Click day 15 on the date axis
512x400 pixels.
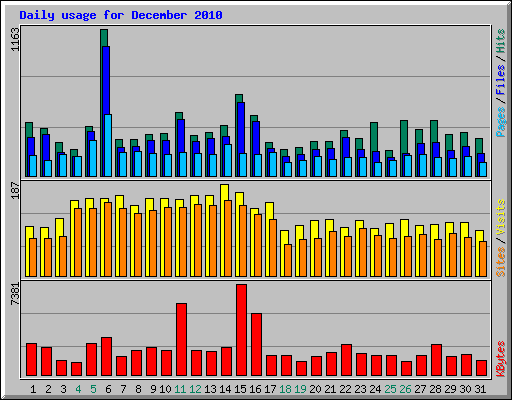tap(240, 389)
